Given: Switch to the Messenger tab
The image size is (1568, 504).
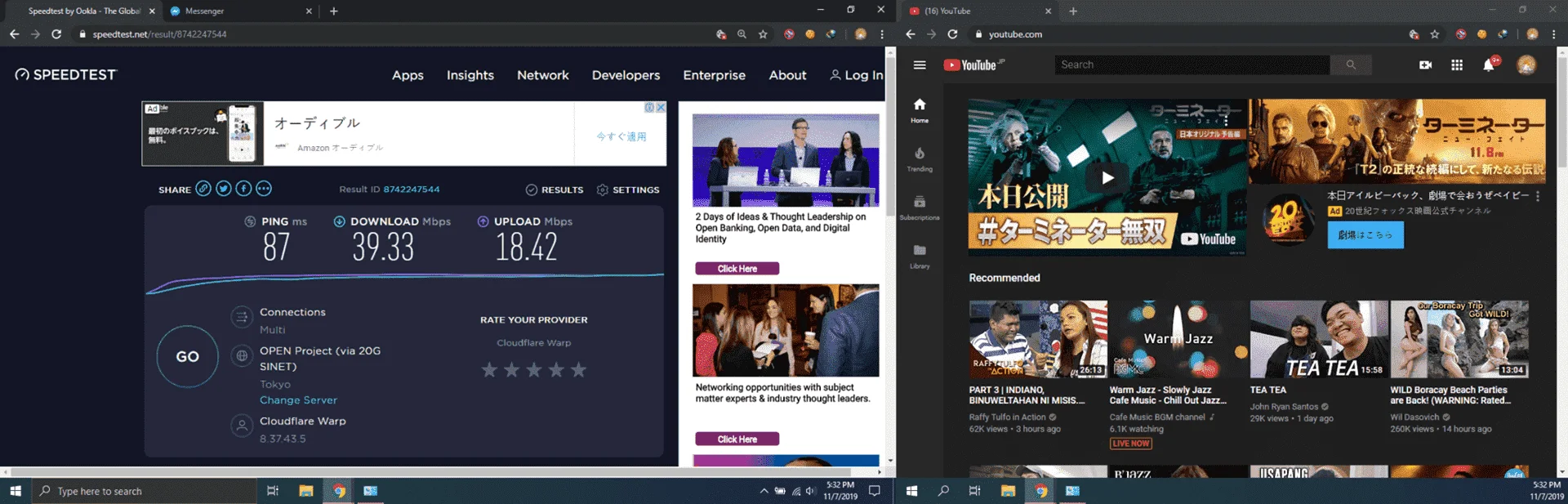Looking at the screenshot, I should [237, 11].
